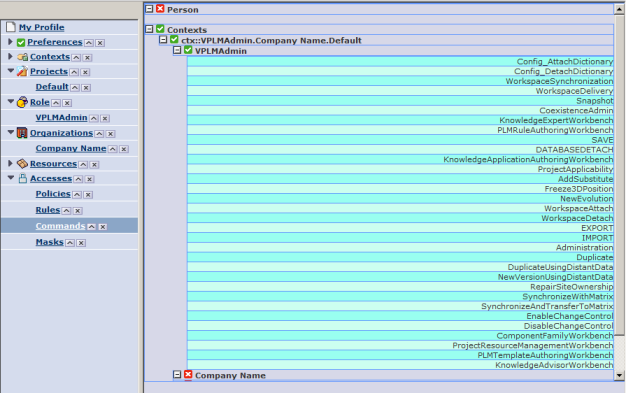Viewport: 626px width, 393px height.
Task: Toggle the green check beside VPLMAdmin node
Action: coord(188,50)
